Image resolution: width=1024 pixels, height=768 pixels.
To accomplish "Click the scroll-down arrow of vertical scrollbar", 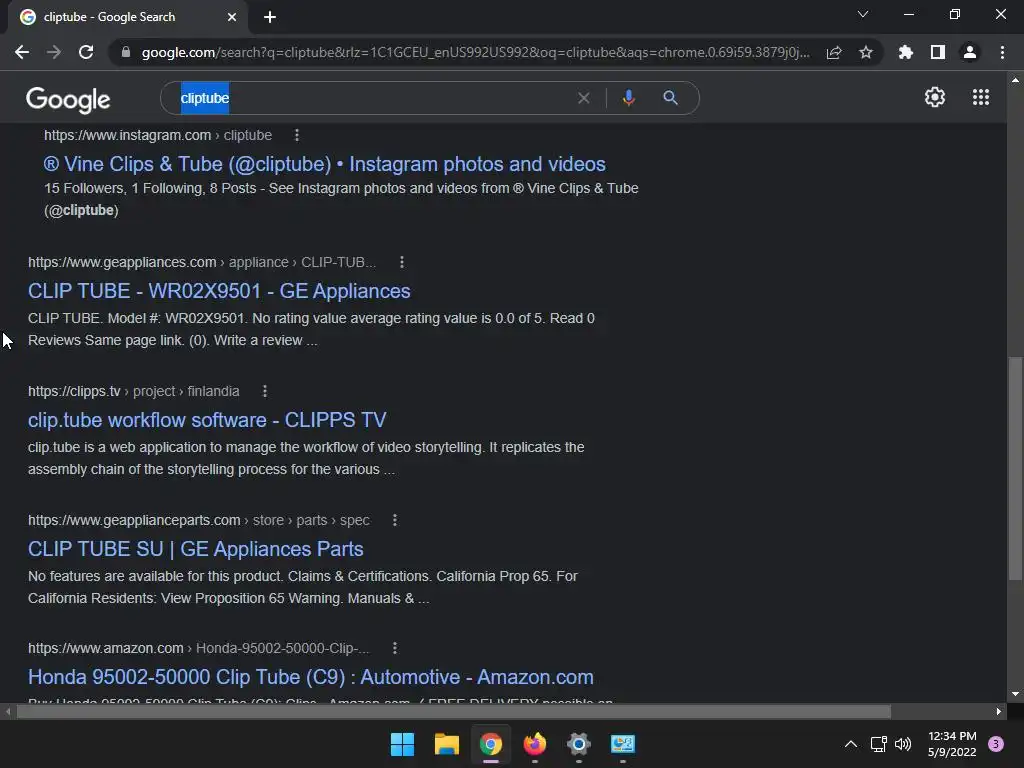I will (x=1015, y=694).
